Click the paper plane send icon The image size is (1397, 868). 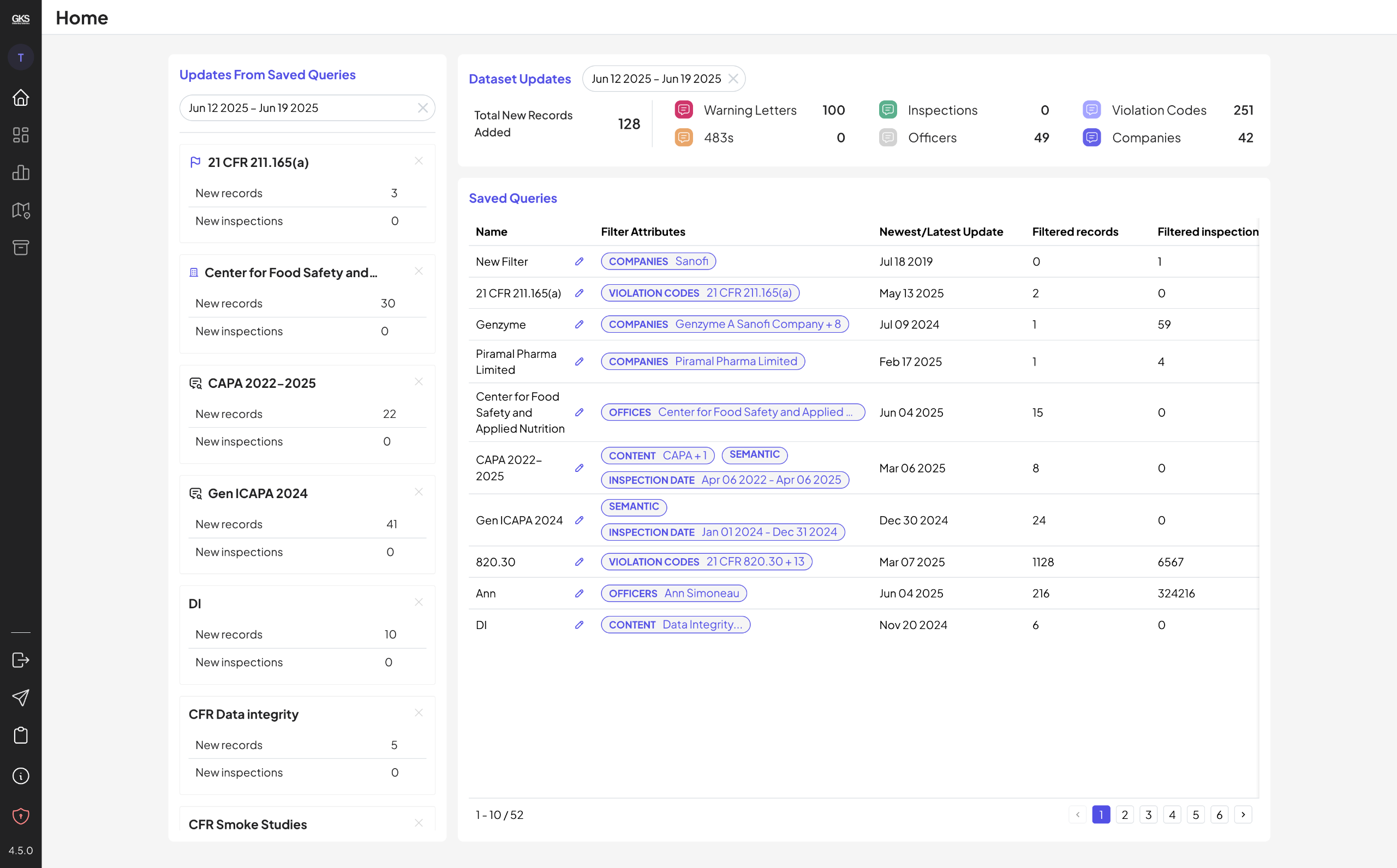[x=21, y=697]
